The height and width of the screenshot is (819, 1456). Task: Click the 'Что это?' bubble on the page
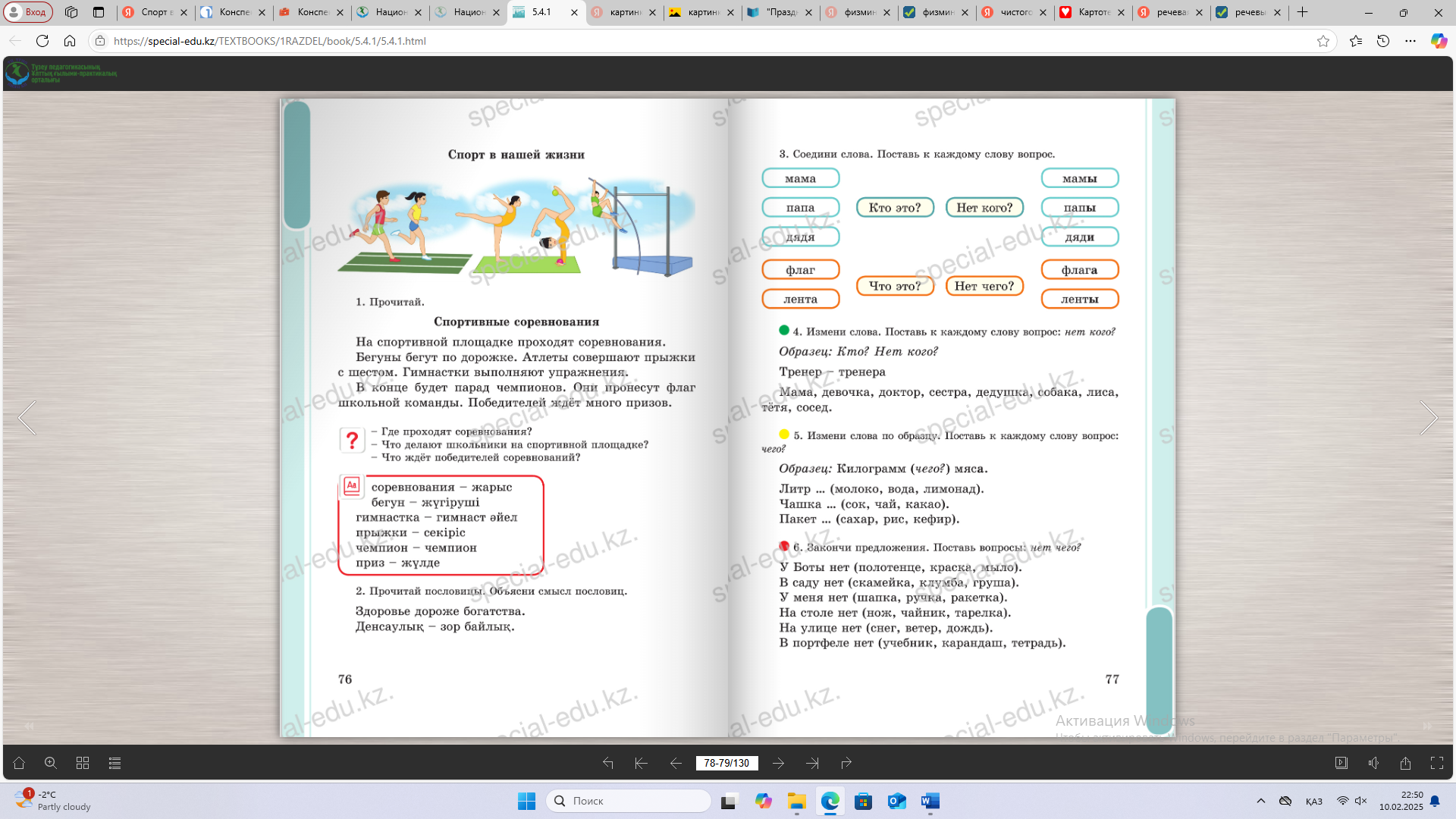[895, 286]
